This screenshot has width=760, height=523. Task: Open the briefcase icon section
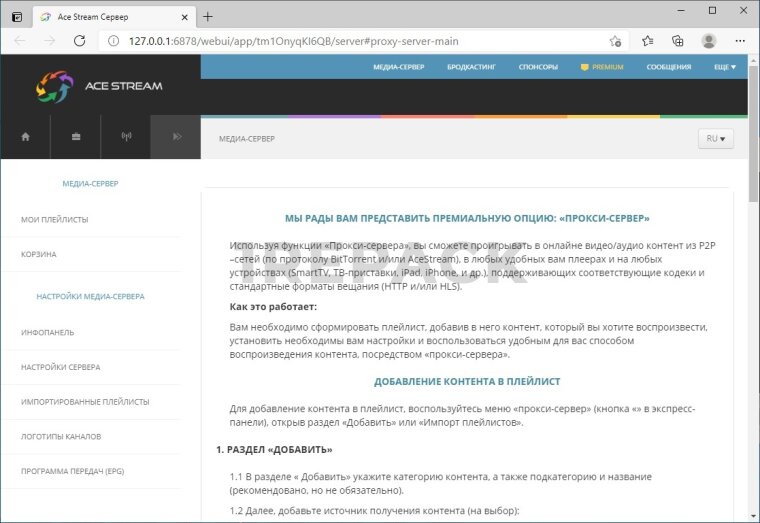76,137
